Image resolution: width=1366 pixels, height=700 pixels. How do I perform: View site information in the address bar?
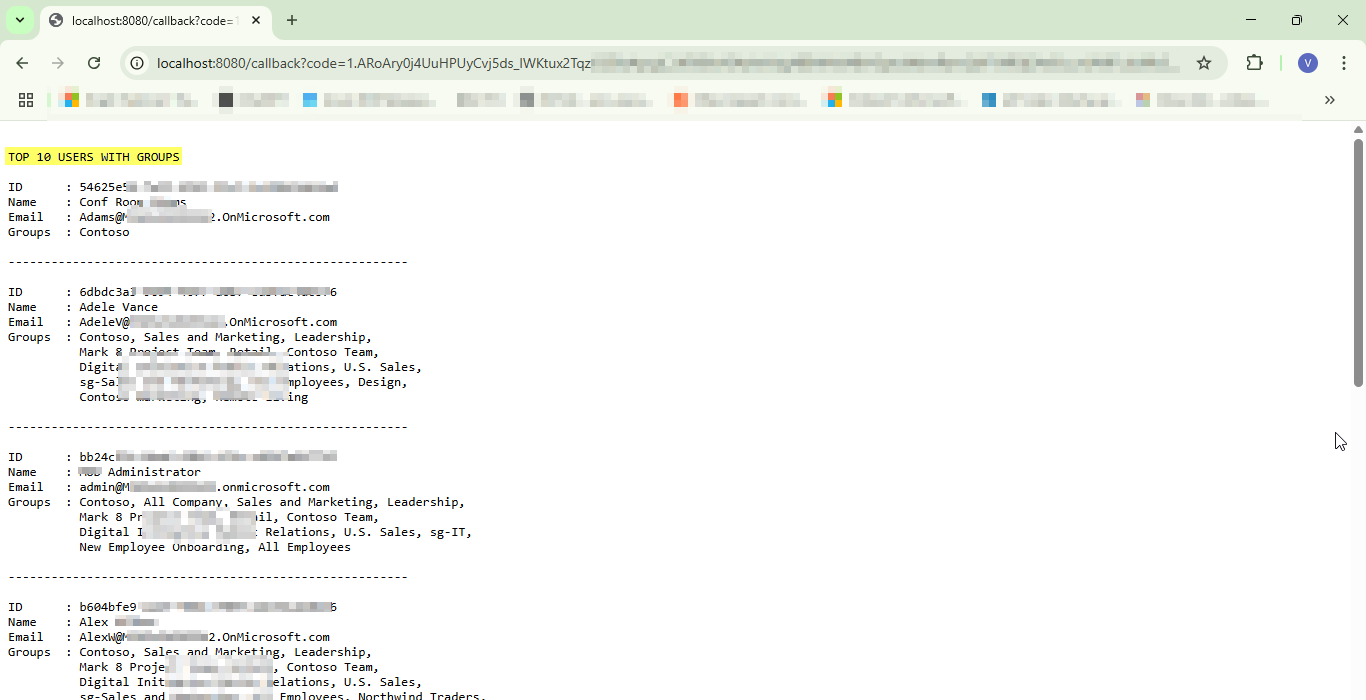pyautogui.click(x=135, y=62)
